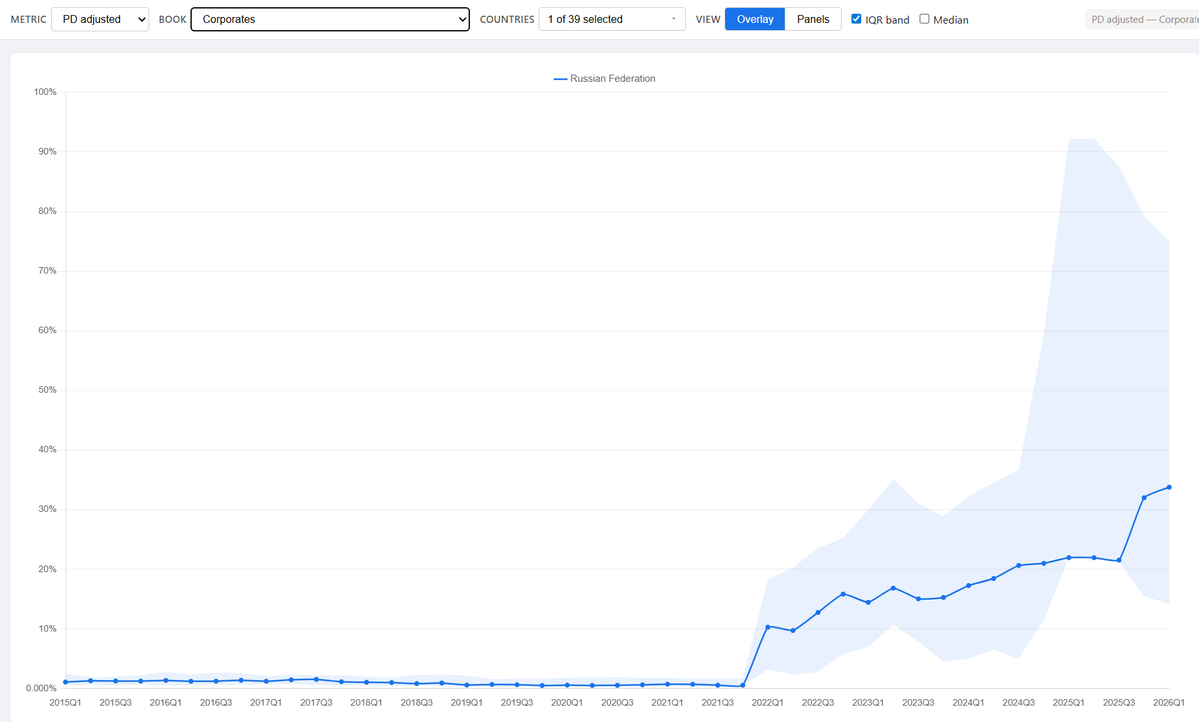Click the PD adjusted — Corporates label chip
This screenshot has height=722, width=1199.
coord(1143,19)
